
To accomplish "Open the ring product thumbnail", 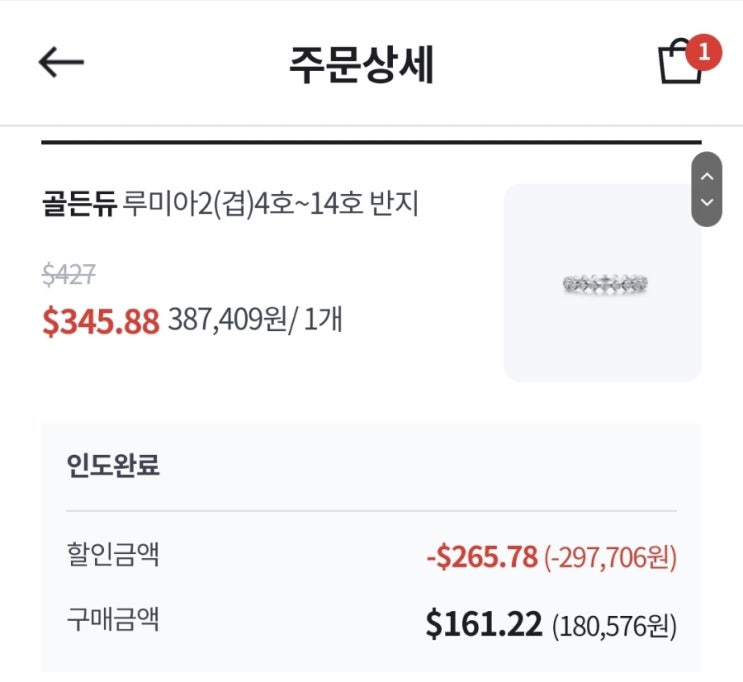I will click(602, 283).
